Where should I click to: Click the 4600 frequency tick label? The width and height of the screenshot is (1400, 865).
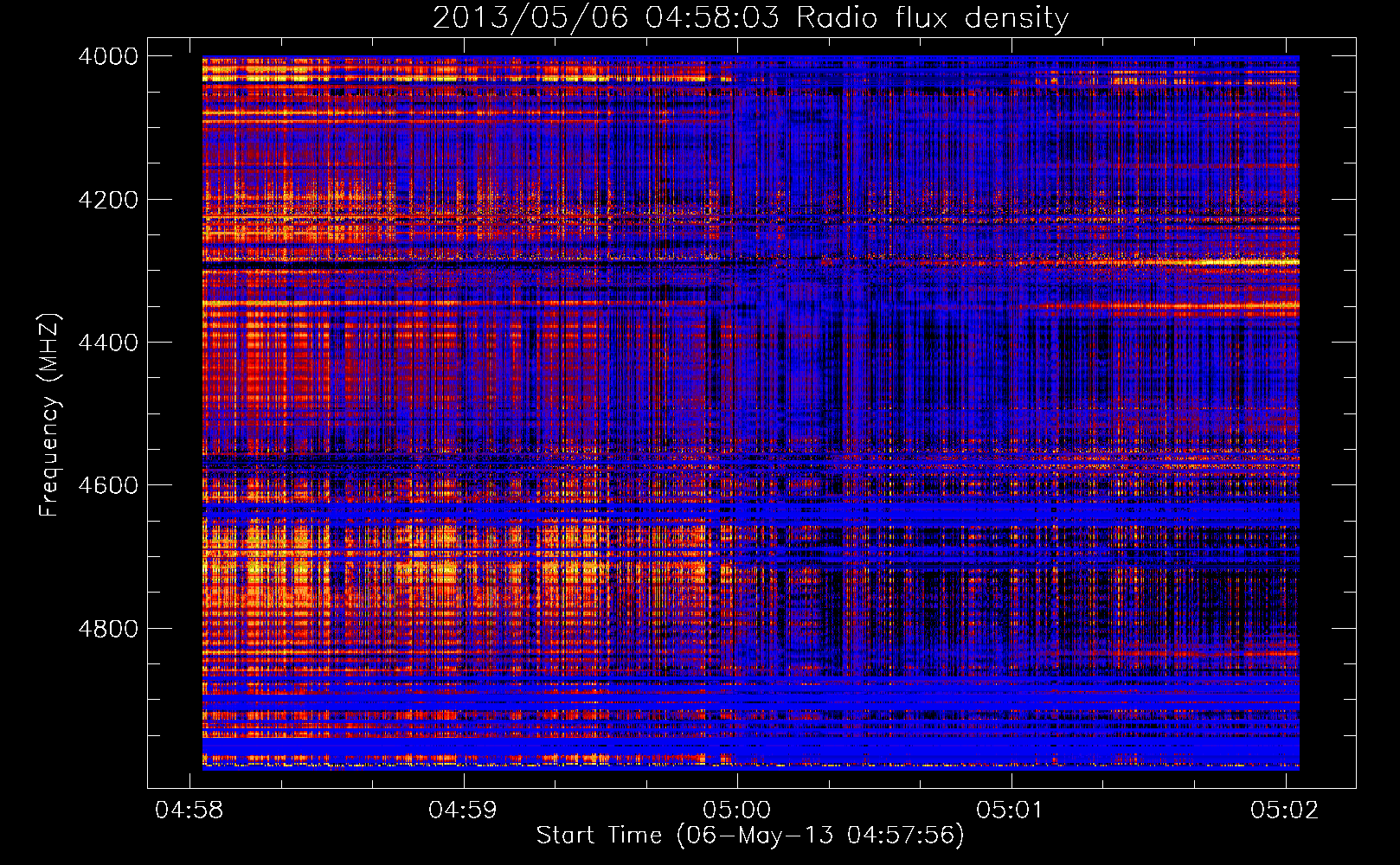click(x=108, y=485)
